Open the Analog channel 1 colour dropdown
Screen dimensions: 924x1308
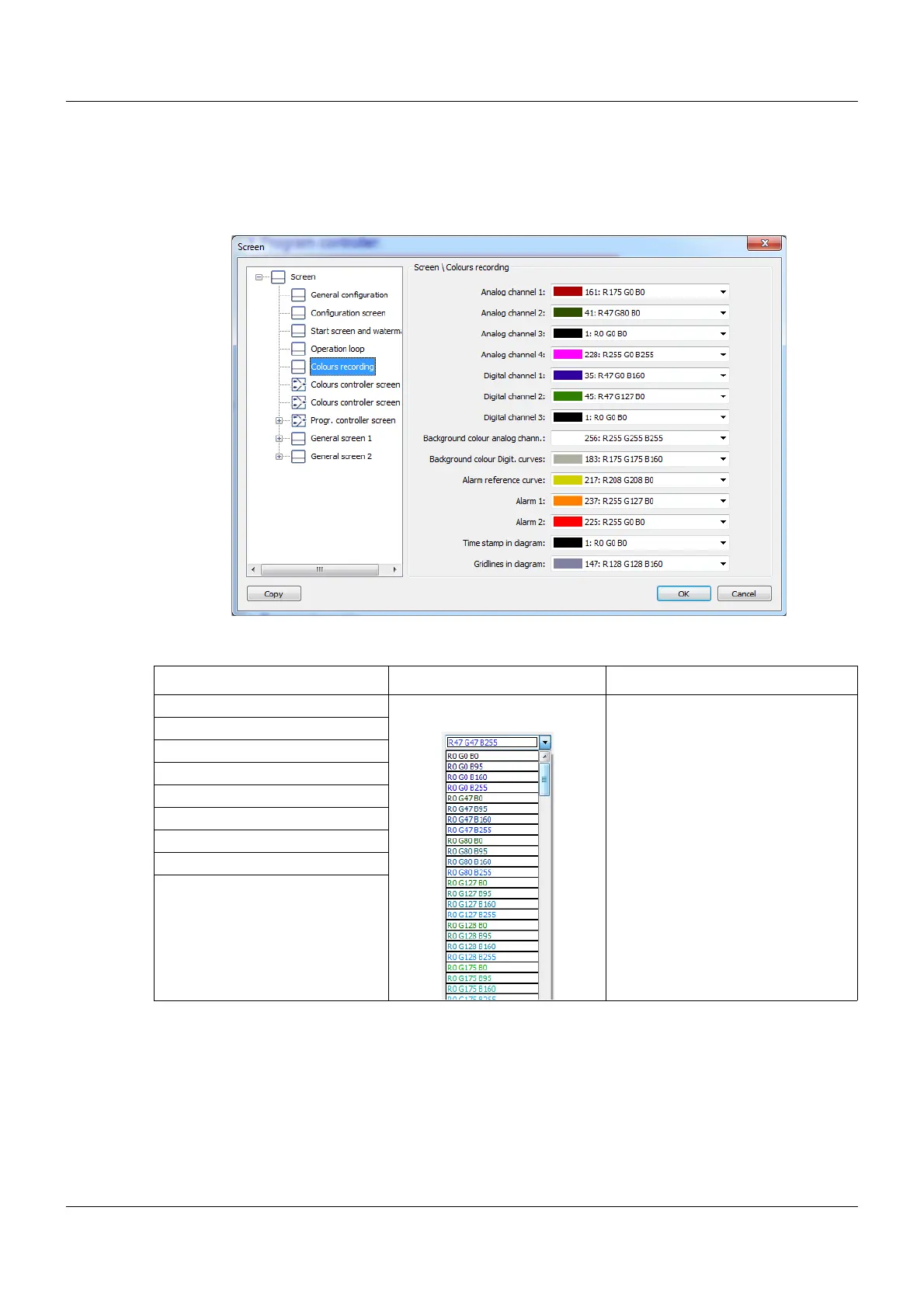pyautogui.click(x=723, y=292)
